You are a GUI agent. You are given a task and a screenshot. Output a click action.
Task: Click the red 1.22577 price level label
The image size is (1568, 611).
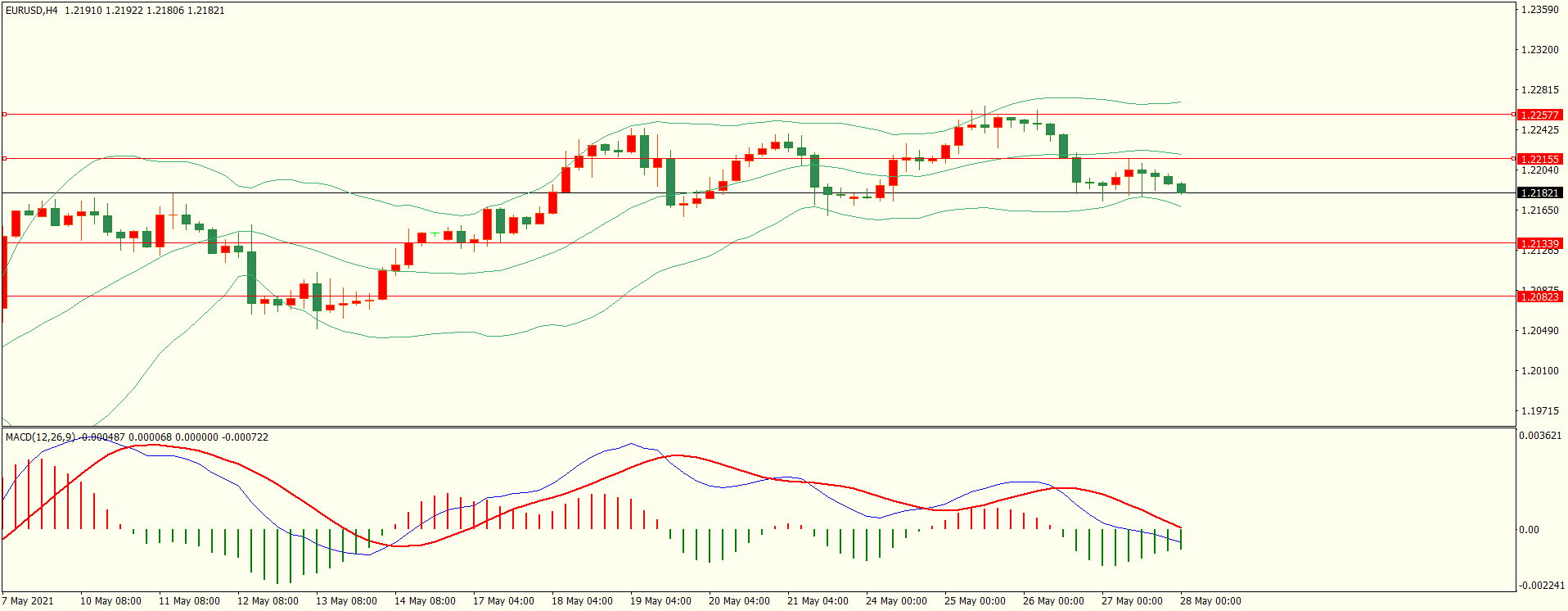click(x=1539, y=115)
